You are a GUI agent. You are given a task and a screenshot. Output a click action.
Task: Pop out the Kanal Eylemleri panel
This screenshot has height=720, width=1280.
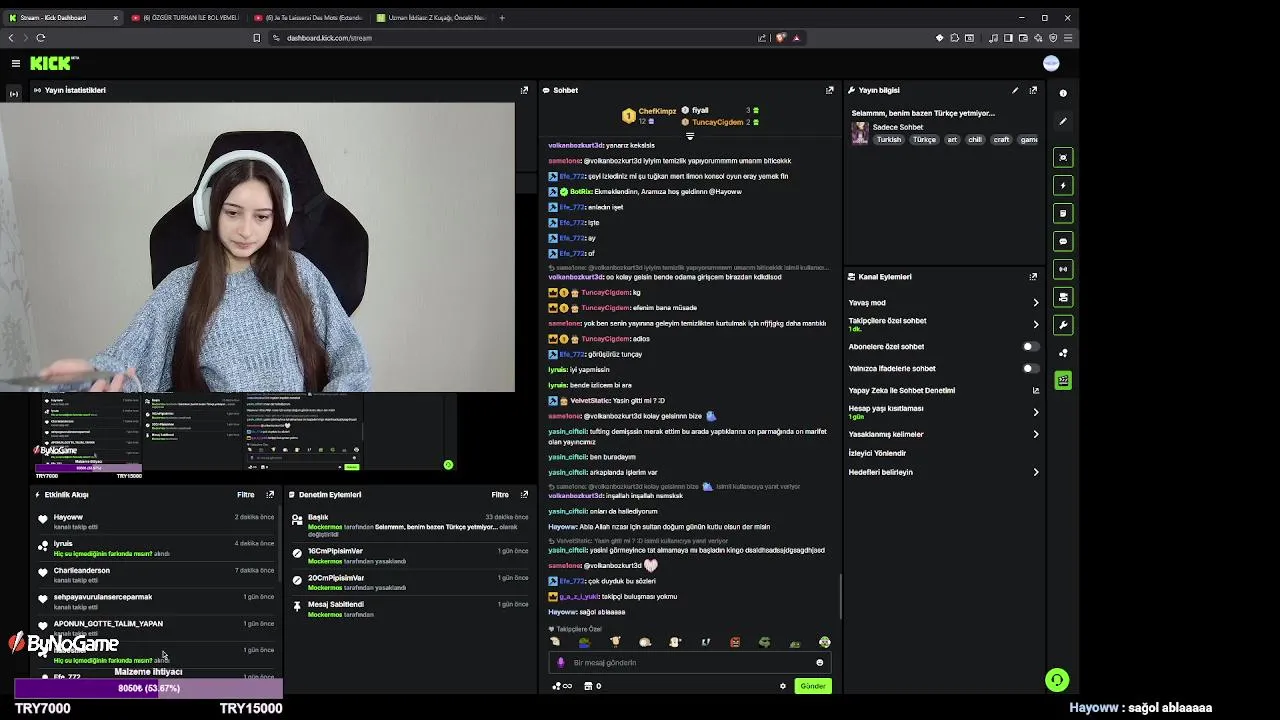tap(1033, 277)
